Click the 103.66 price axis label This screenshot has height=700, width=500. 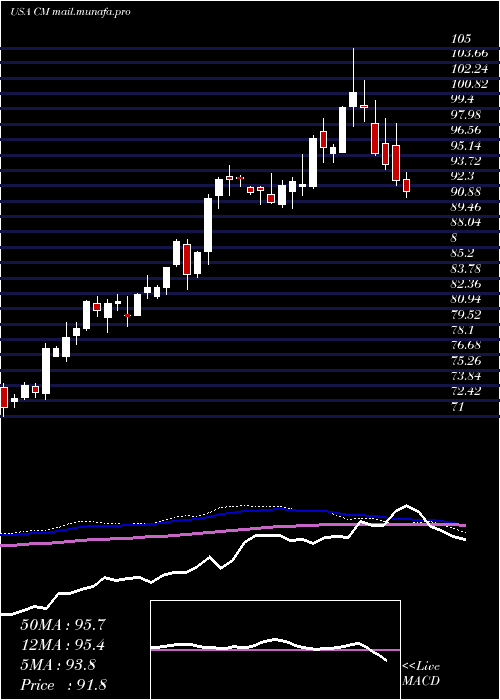[469, 54]
